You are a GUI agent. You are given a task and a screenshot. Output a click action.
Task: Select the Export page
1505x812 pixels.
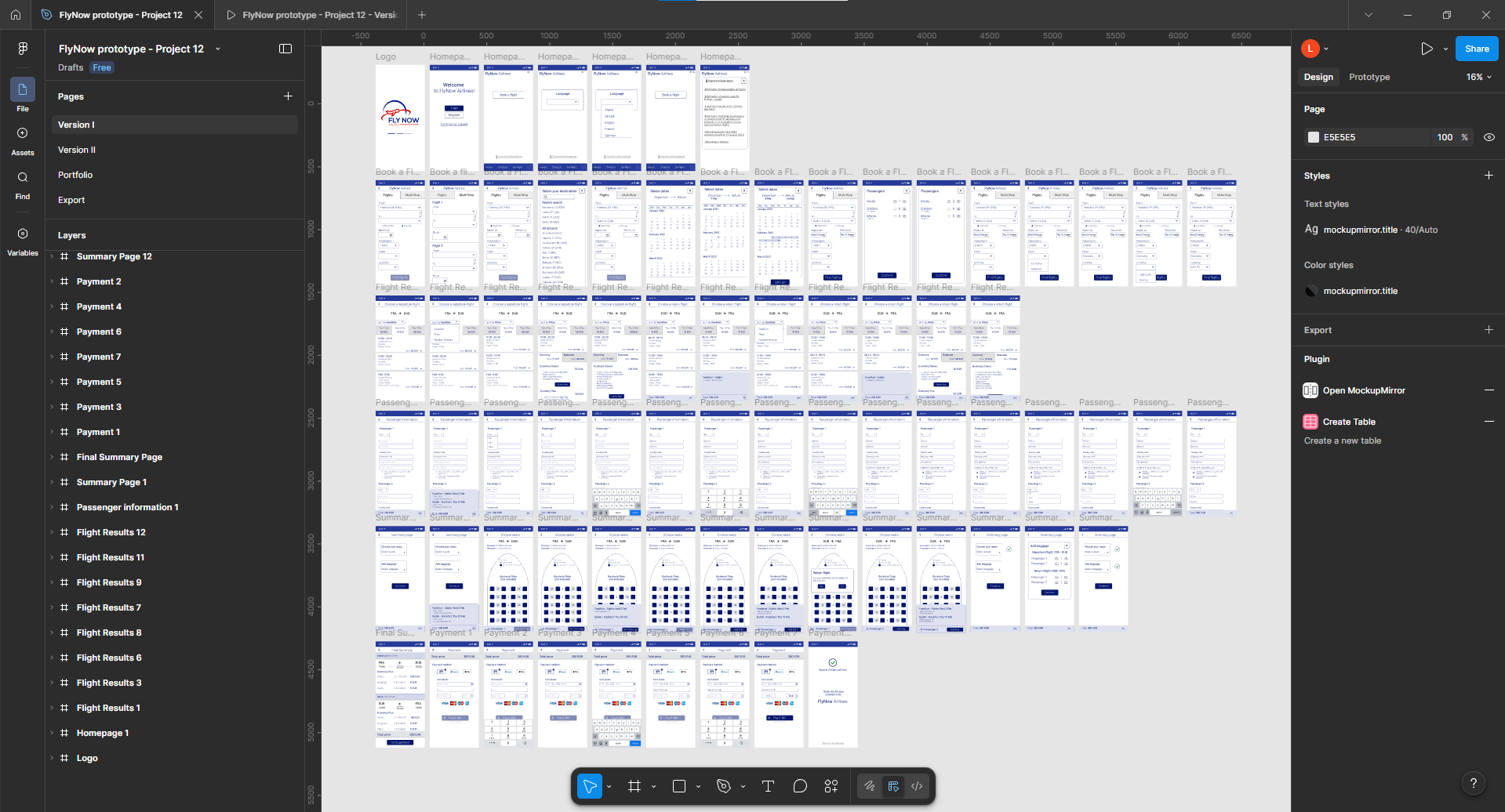(x=175, y=200)
